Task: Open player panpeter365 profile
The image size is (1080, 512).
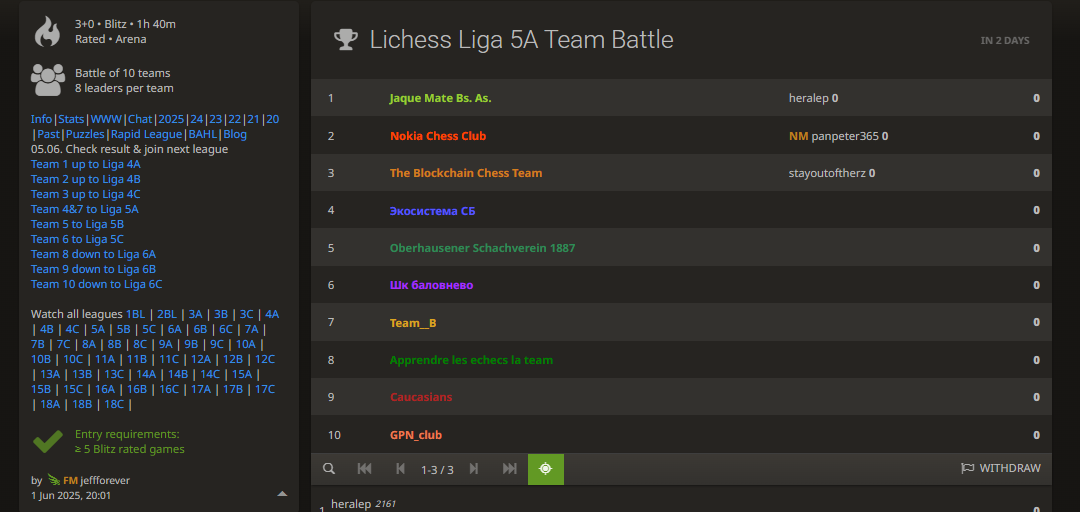Action: tap(845, 136)
